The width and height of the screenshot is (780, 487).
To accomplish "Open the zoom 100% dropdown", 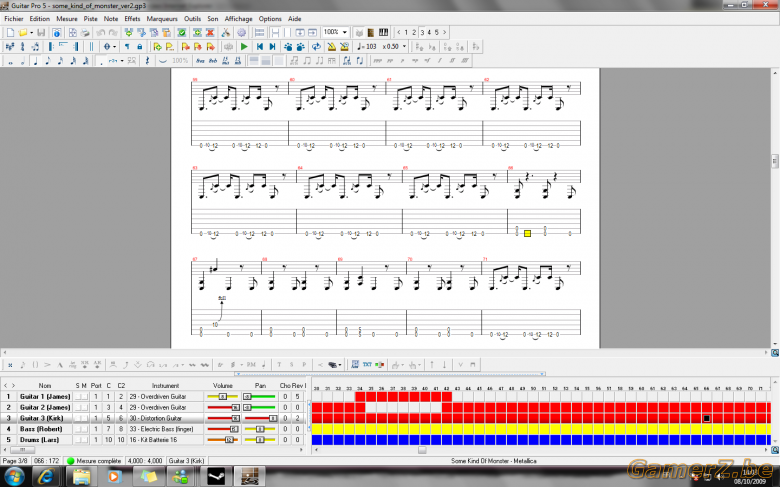I will pos(345,32).
